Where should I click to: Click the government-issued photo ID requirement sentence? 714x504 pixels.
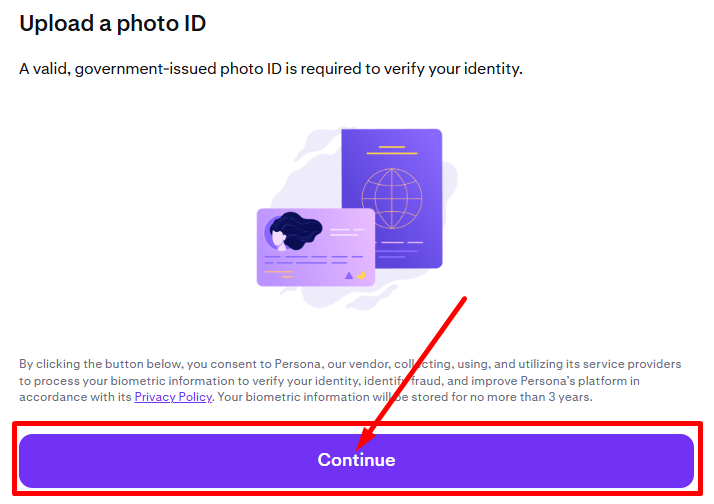tap(271, 69)
